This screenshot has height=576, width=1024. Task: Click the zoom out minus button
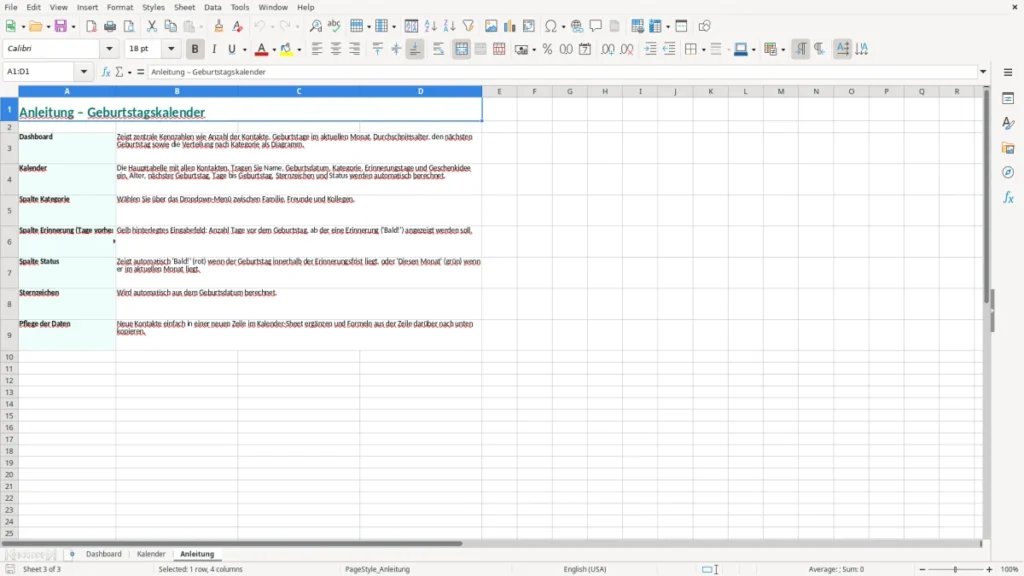coord(922,569)
